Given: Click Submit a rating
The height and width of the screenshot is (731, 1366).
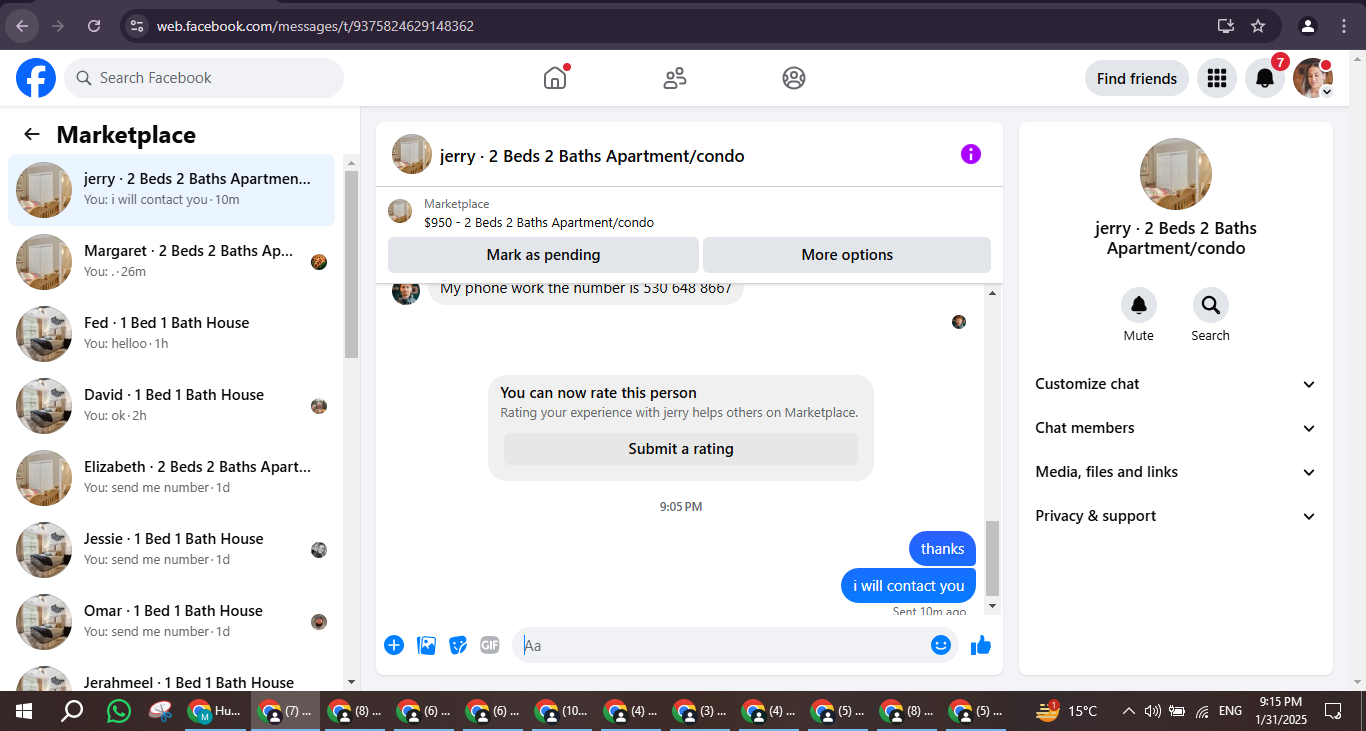Looking at the screenshot, I should tap(681, 449).
